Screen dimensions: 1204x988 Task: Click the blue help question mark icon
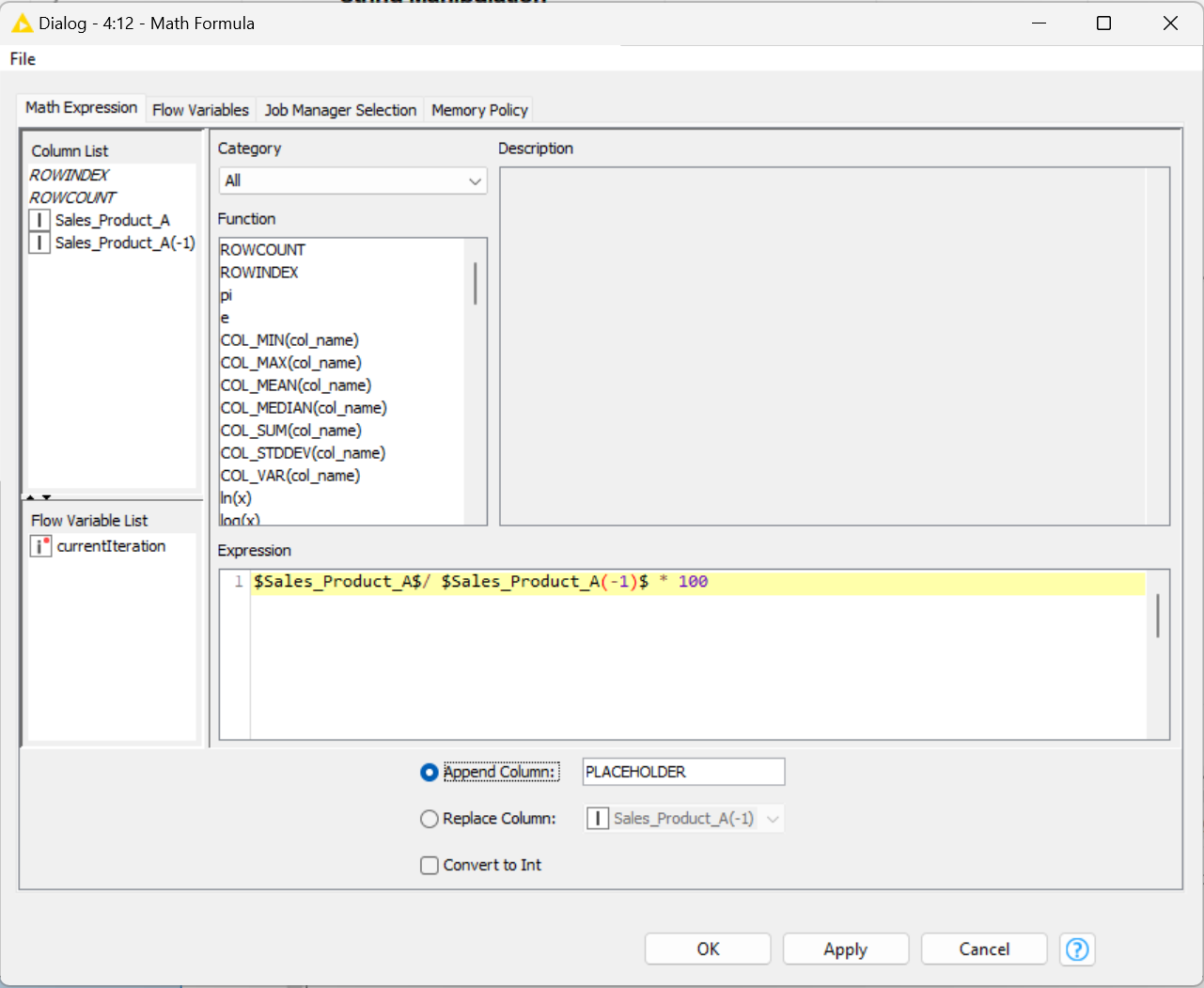[x=1077, y=949]
